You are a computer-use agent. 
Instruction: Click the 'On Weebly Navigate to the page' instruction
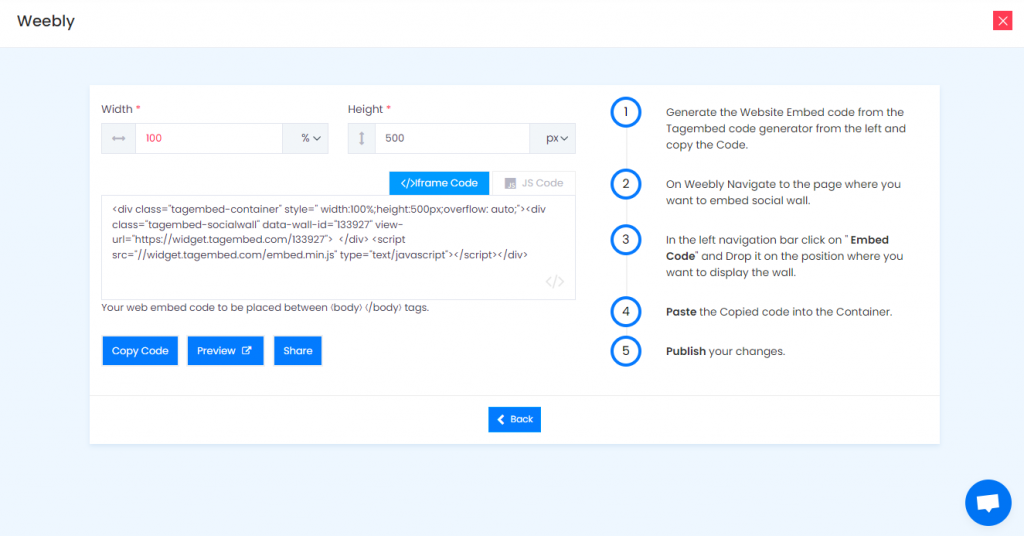[x=783, y=192]
